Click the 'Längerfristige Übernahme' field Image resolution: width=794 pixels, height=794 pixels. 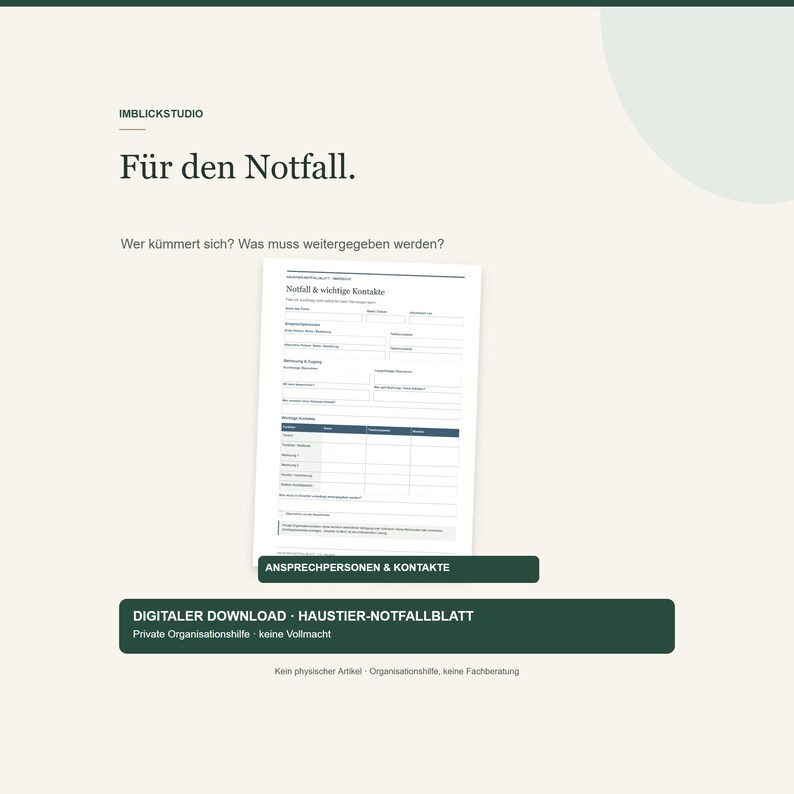coord(418,381)
